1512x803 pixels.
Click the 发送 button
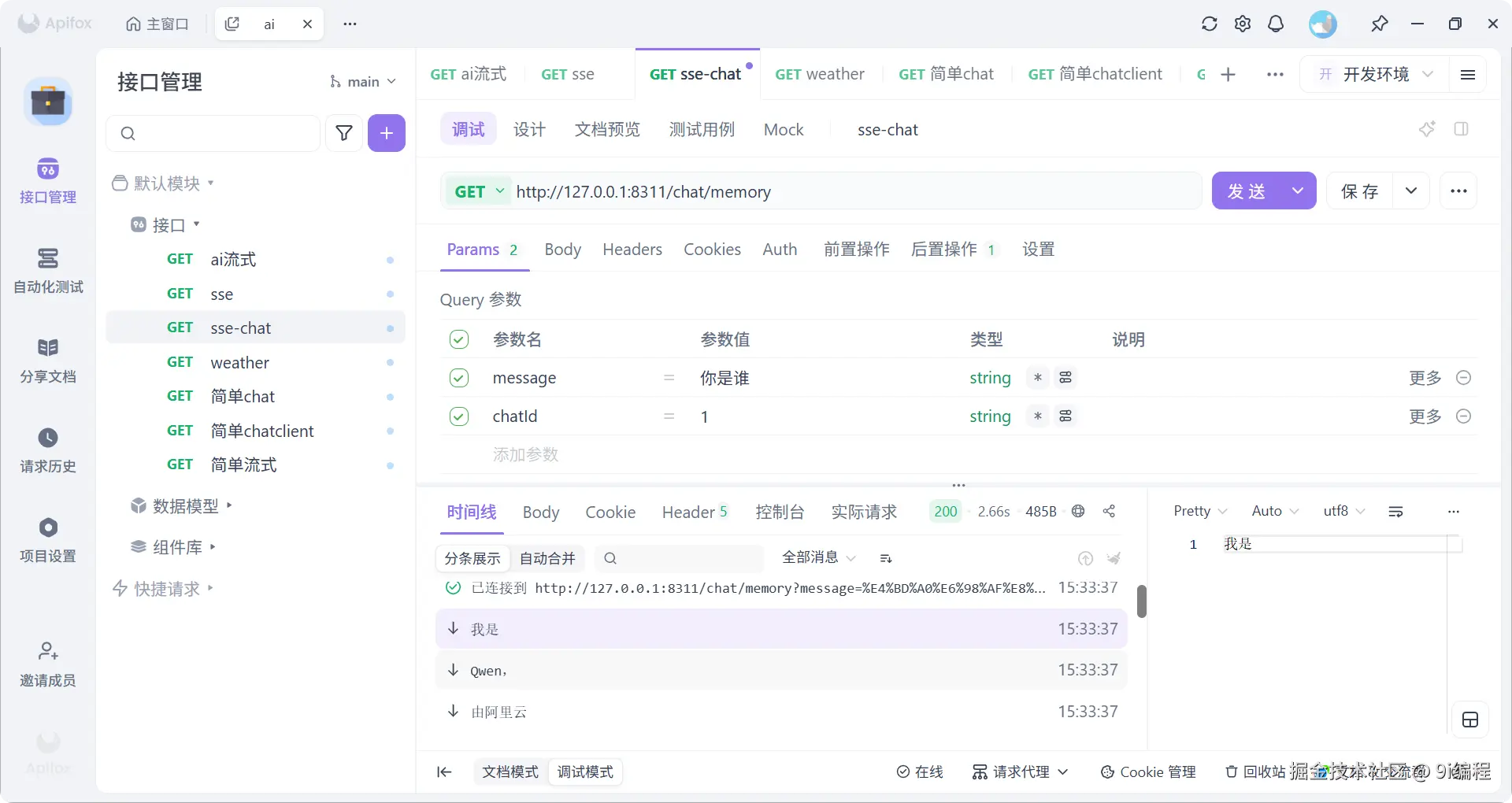tap(1247, 191)
